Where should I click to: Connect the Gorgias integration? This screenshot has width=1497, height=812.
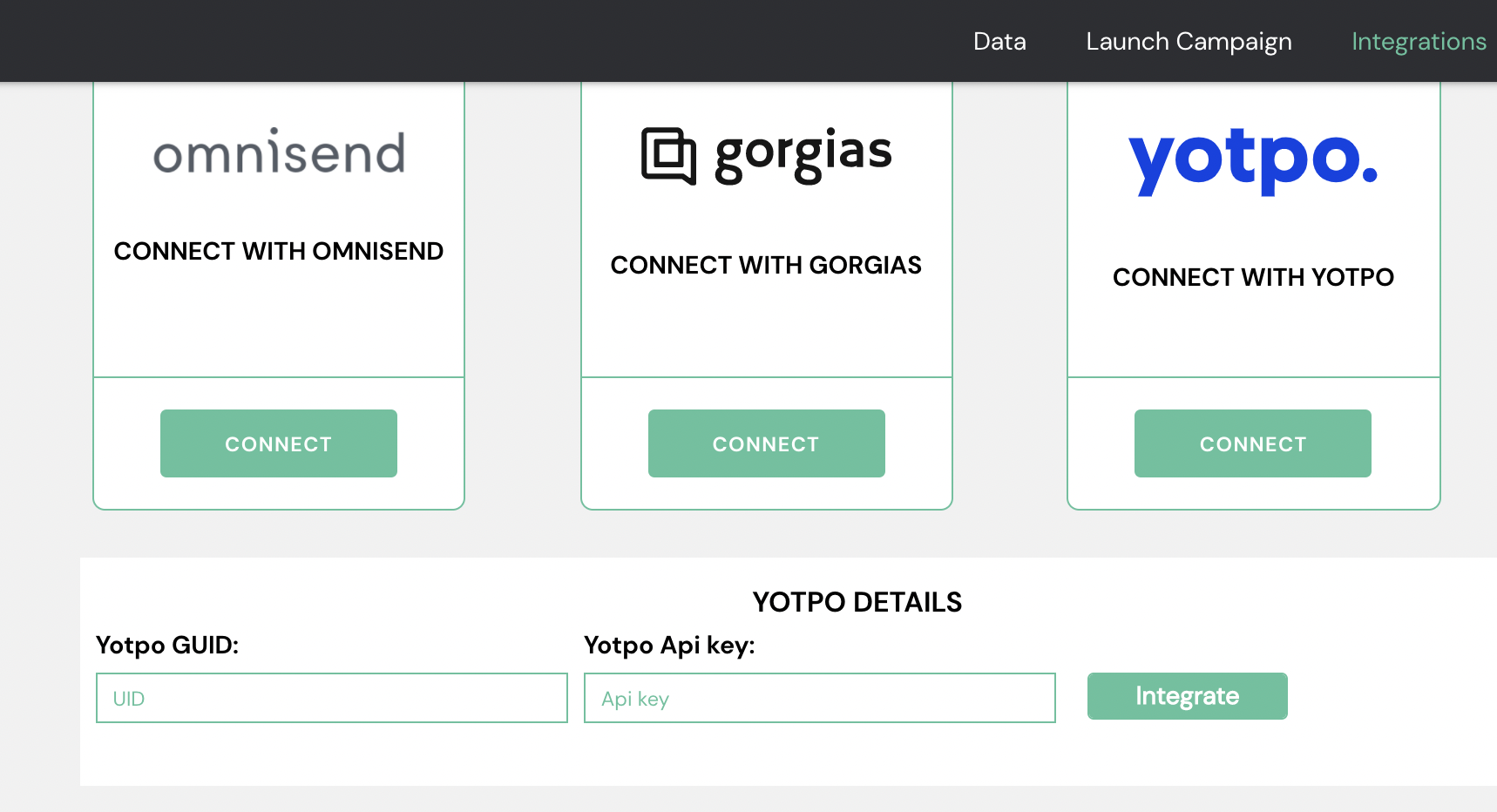[x=767, y=443]
